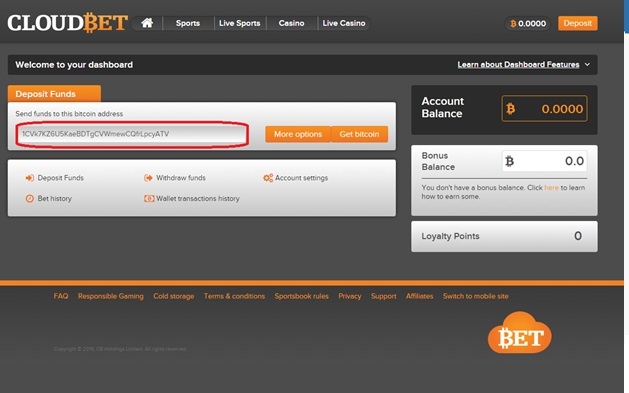Click the orange Deposit button in header

(578, 23)
